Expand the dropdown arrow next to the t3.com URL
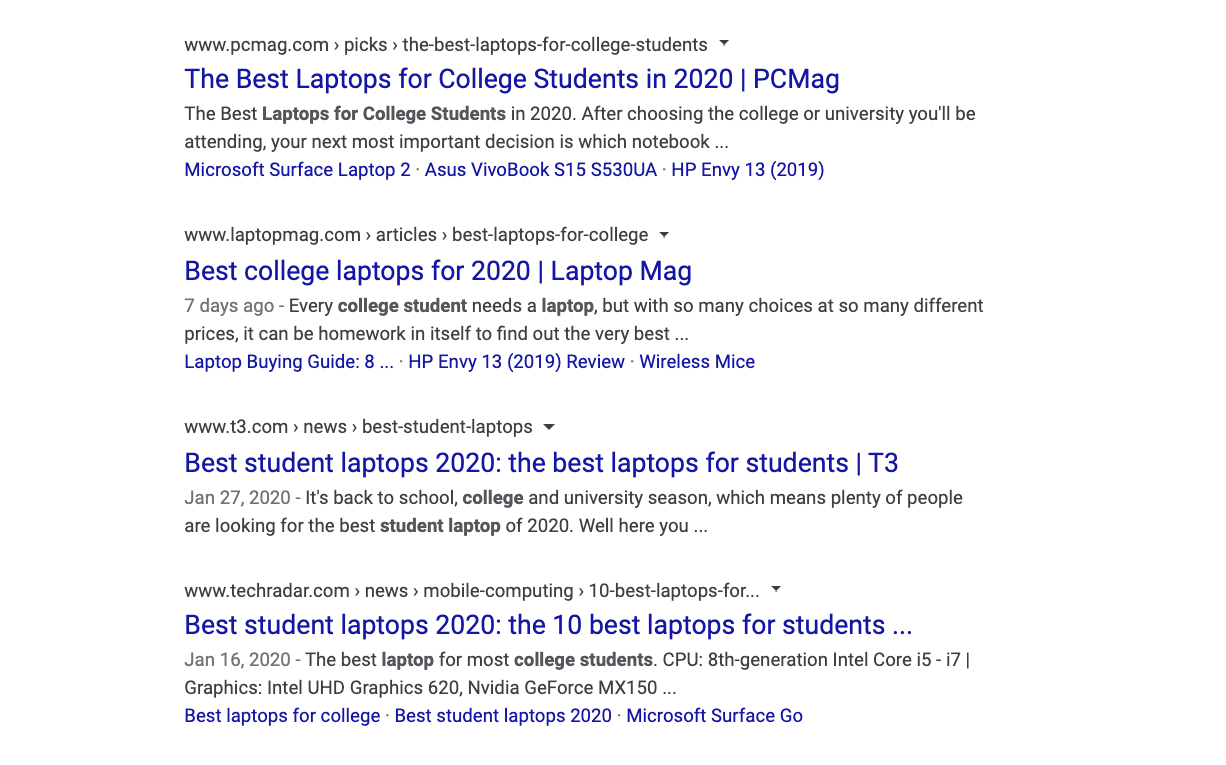This screenshot has height=765, width=1226. click(x=548, y=427)
